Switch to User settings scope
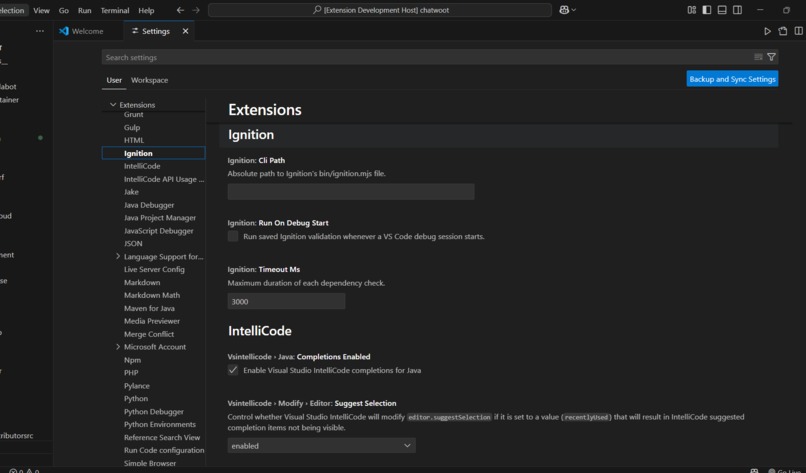This screenshot has height=473, width=806. click(x=114, y=80)
